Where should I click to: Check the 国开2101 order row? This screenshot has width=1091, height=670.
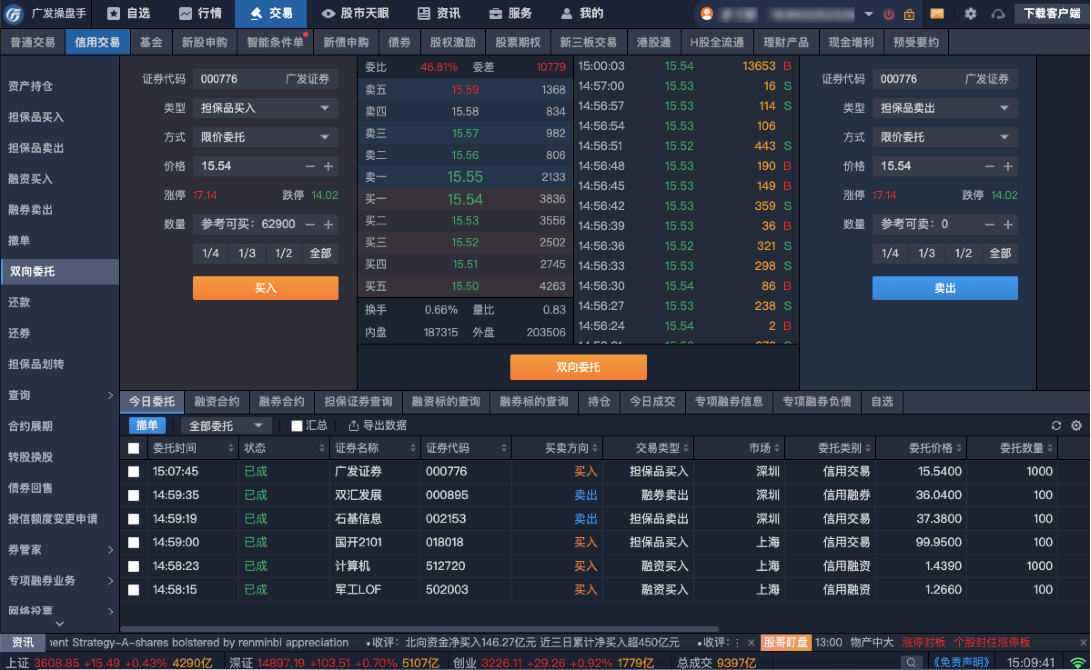134,543
